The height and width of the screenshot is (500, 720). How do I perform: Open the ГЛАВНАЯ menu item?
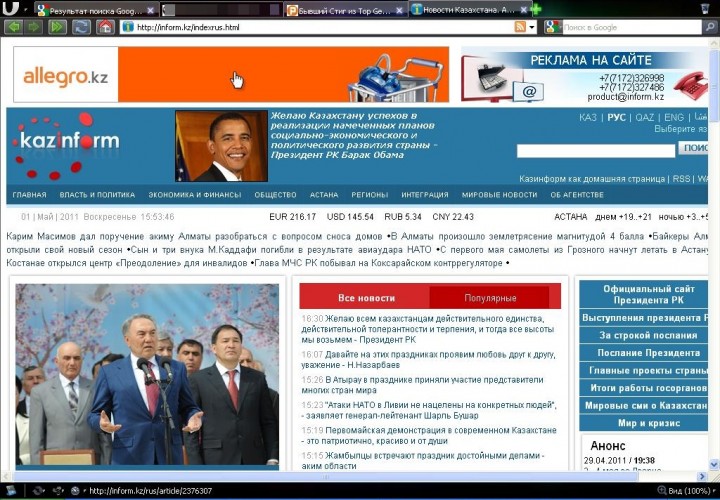tap(29, 195)
